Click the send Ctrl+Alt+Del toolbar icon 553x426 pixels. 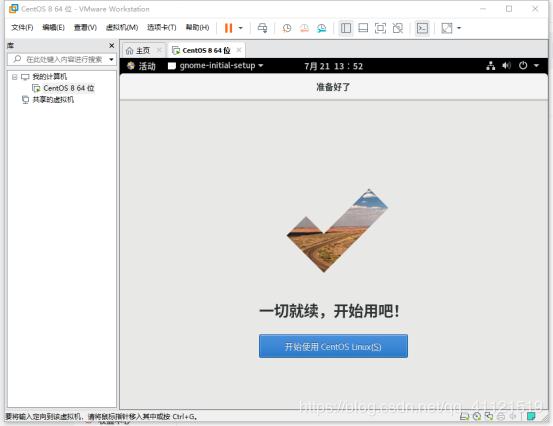click(x=262, y=28)
